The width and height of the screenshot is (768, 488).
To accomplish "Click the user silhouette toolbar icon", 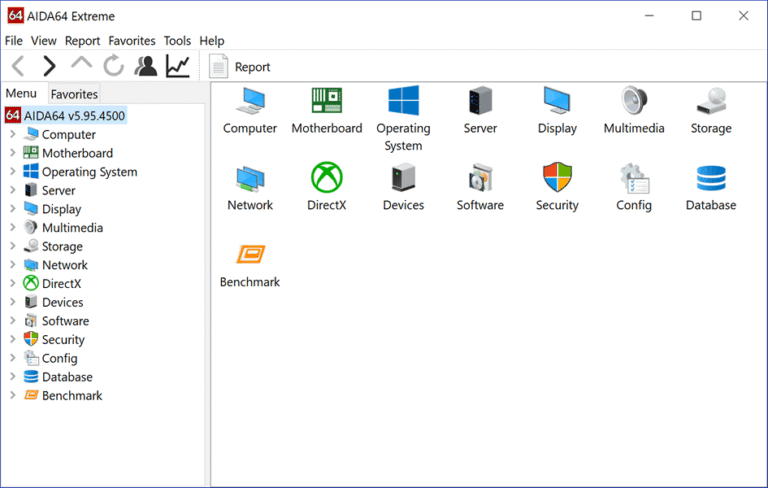I will pos(145,66).
